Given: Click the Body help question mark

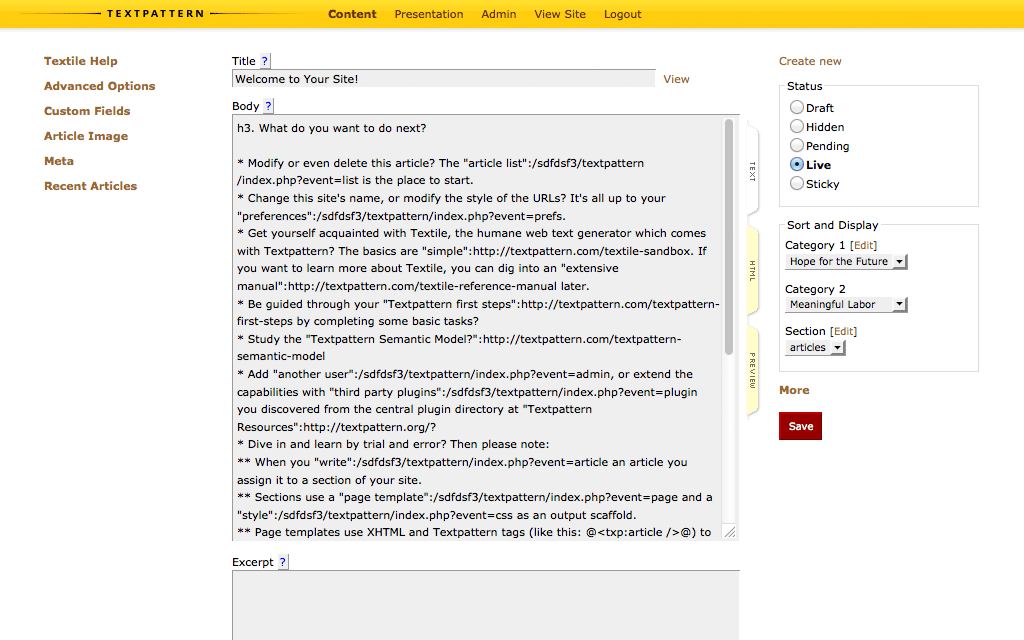Looking at the screenshot, I should point(267,106).
